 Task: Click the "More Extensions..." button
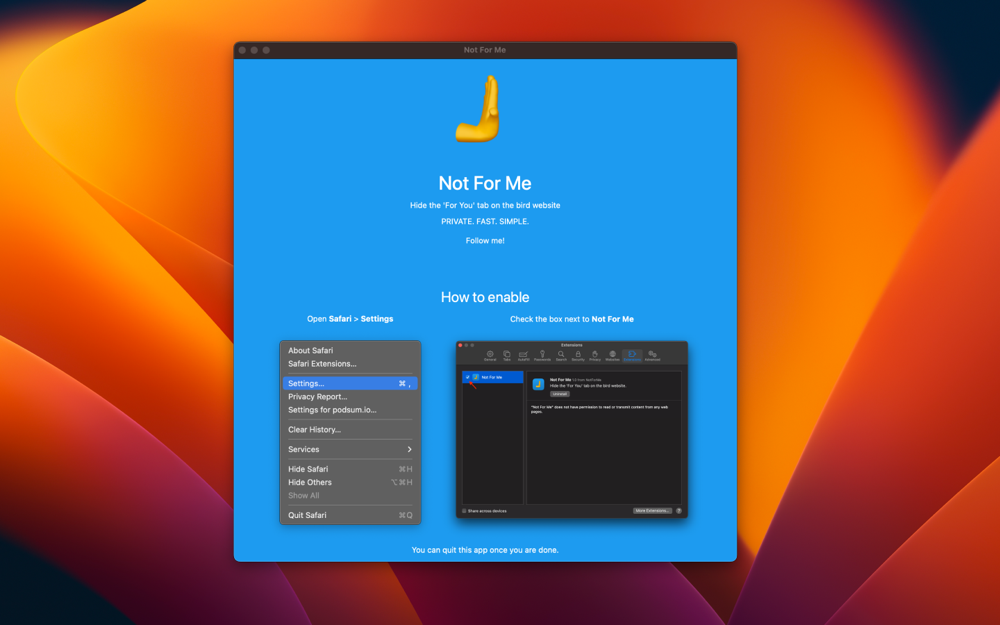coord(652,511)
